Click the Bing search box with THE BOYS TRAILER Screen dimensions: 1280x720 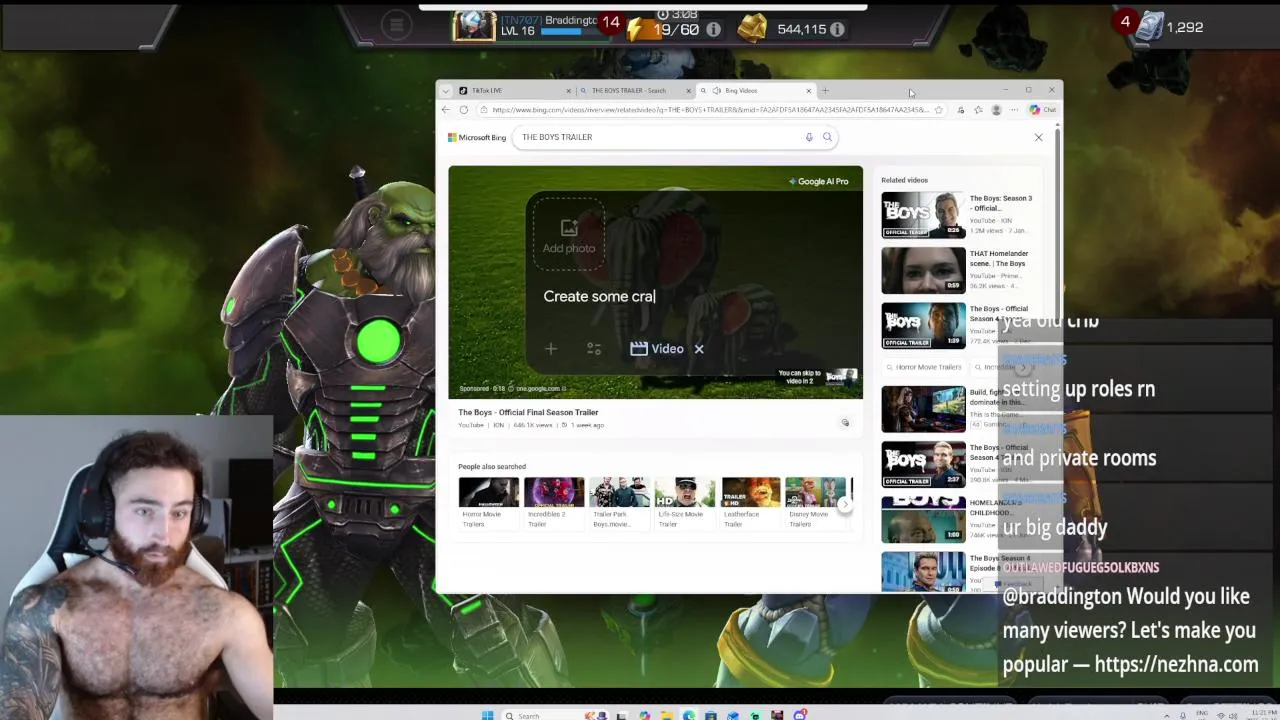point(675,137)
